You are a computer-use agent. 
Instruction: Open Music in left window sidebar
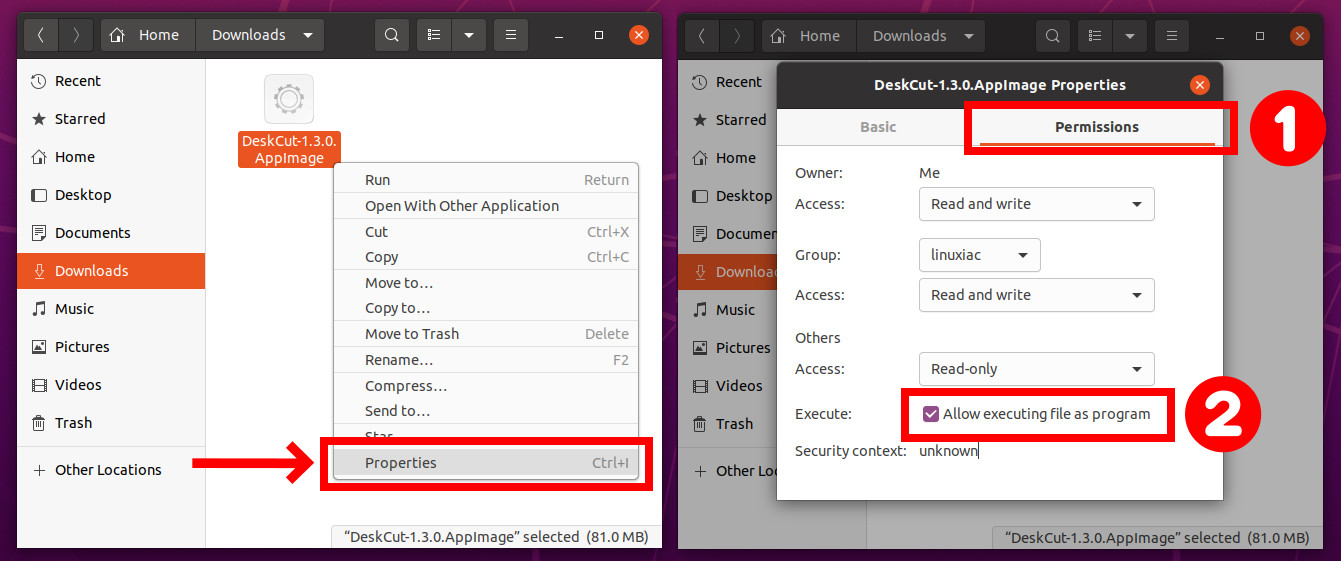(x=110, y=309)
